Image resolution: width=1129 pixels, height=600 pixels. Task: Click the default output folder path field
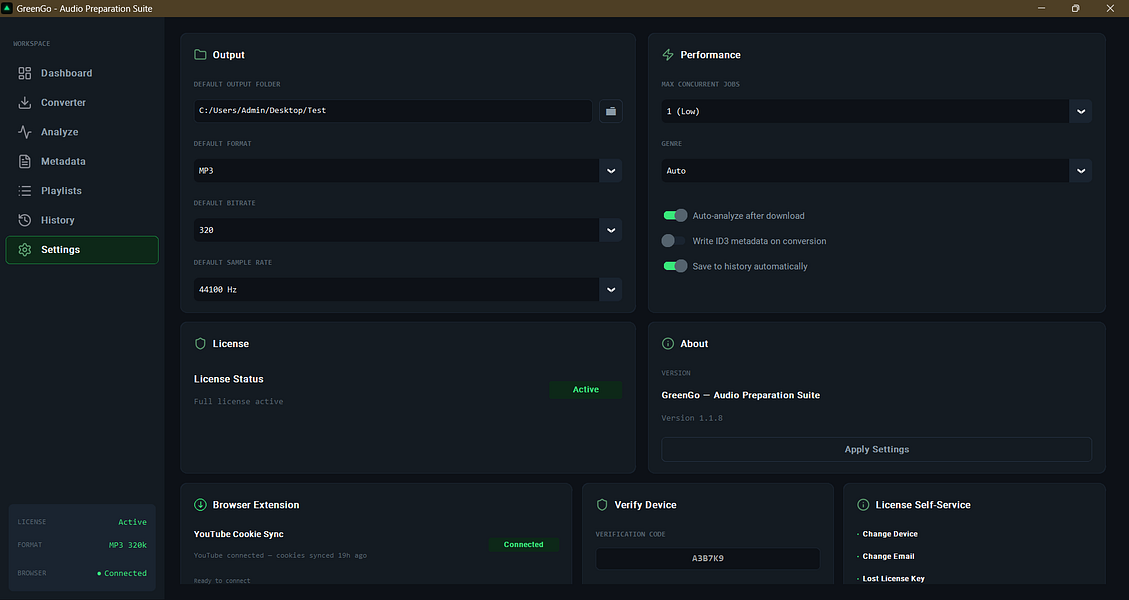[x=393, y=111]
